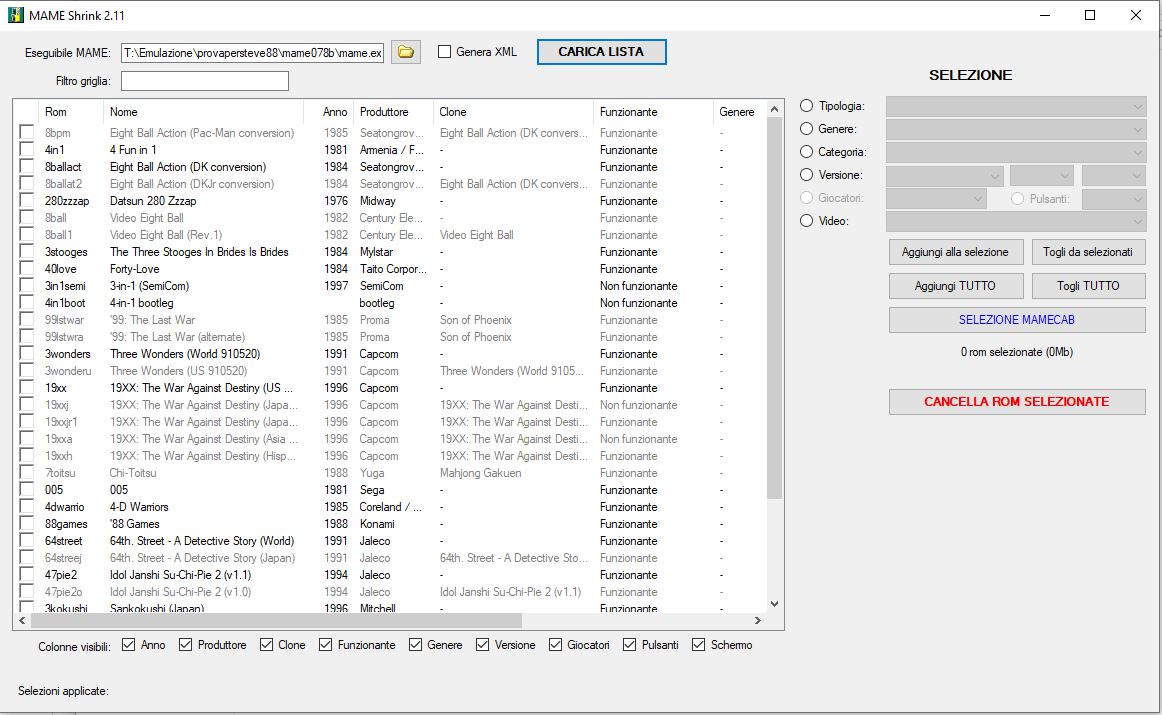
Task: Click the Genere column header in grid
Action: [739, 112]
